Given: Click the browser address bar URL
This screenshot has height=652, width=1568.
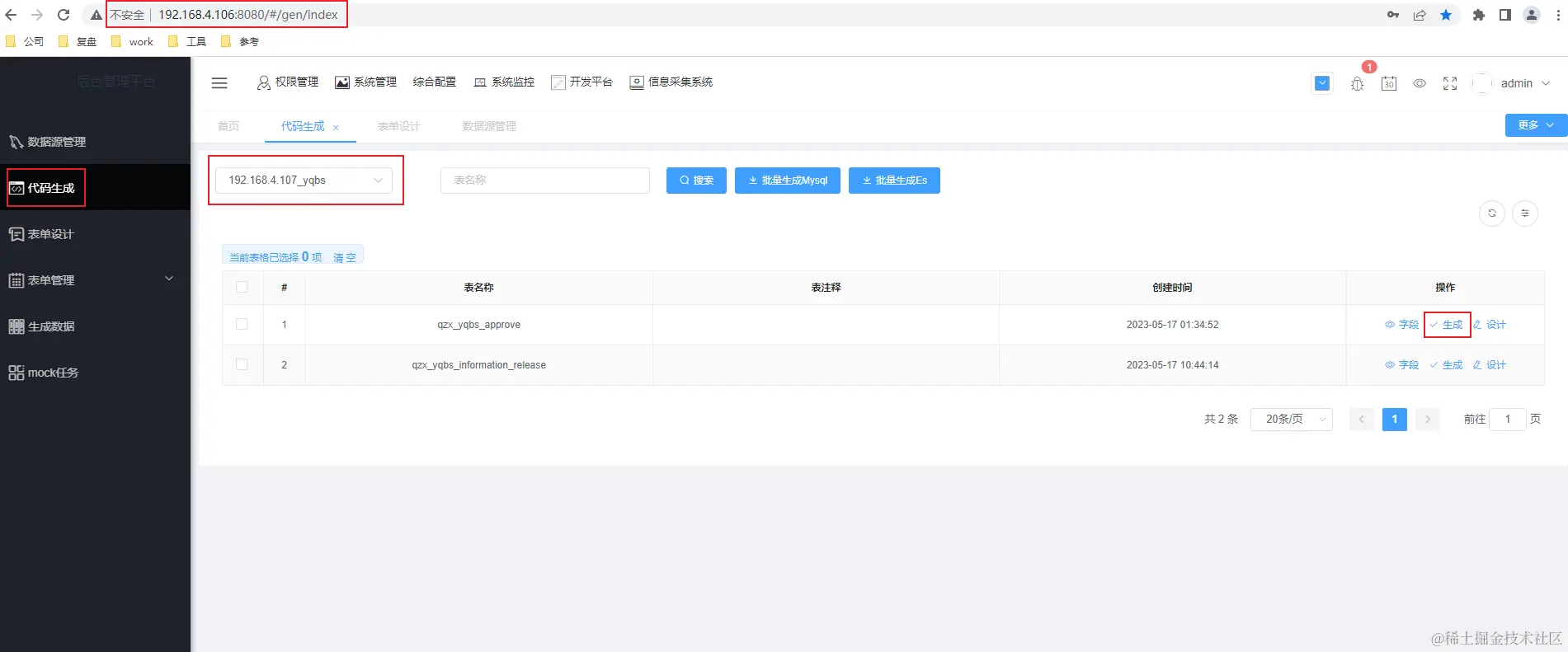Looking at the screenshot, I should pyautogui.click(x=247, y=15).
